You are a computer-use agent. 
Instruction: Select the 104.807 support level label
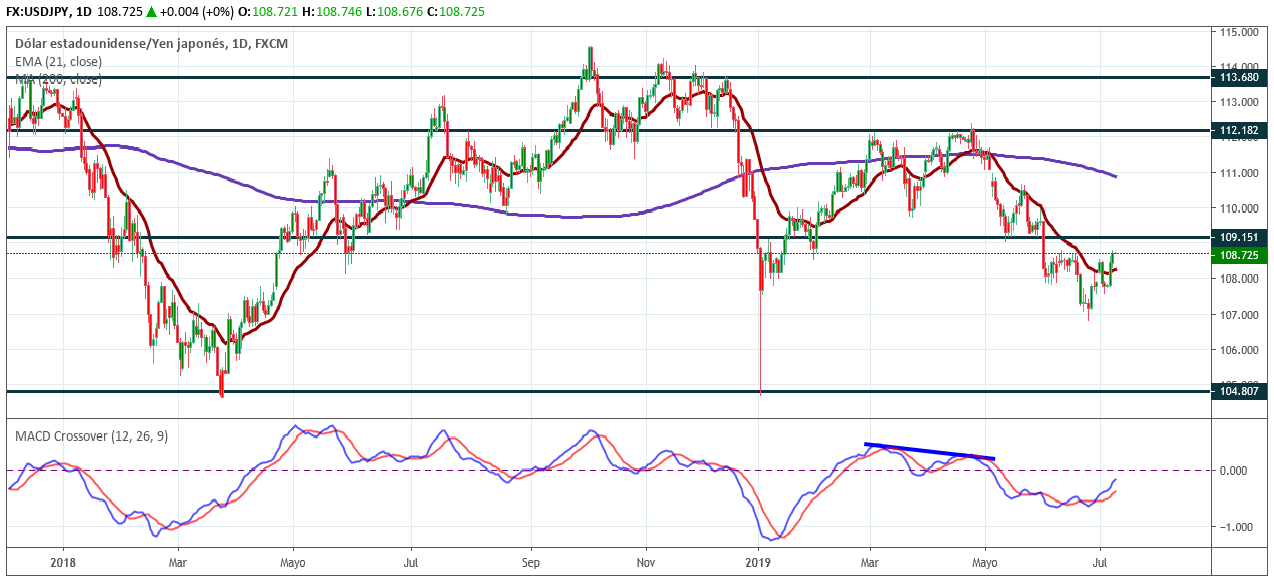(x=1238, y=391)
